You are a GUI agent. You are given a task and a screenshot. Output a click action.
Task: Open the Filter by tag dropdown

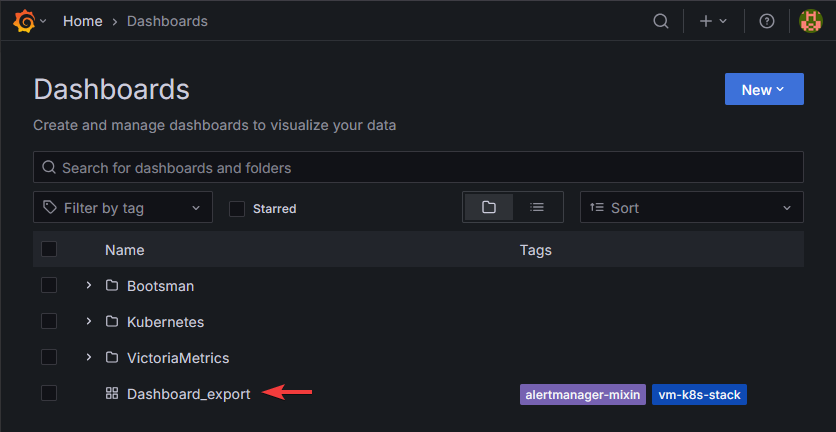pyautogui.click(x=123, y=207)
